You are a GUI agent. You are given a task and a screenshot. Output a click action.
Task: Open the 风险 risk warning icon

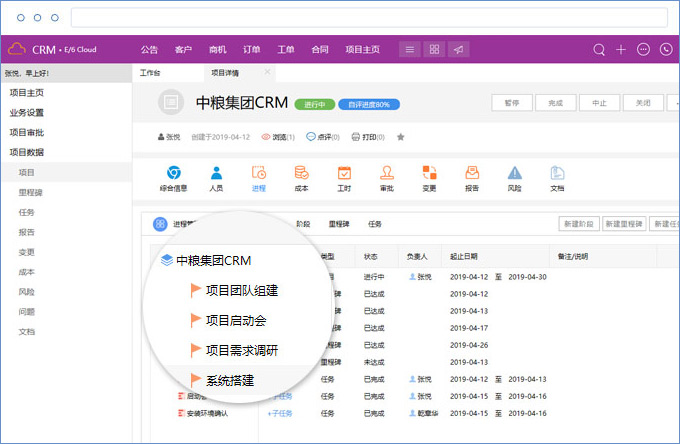pos(514,177)
